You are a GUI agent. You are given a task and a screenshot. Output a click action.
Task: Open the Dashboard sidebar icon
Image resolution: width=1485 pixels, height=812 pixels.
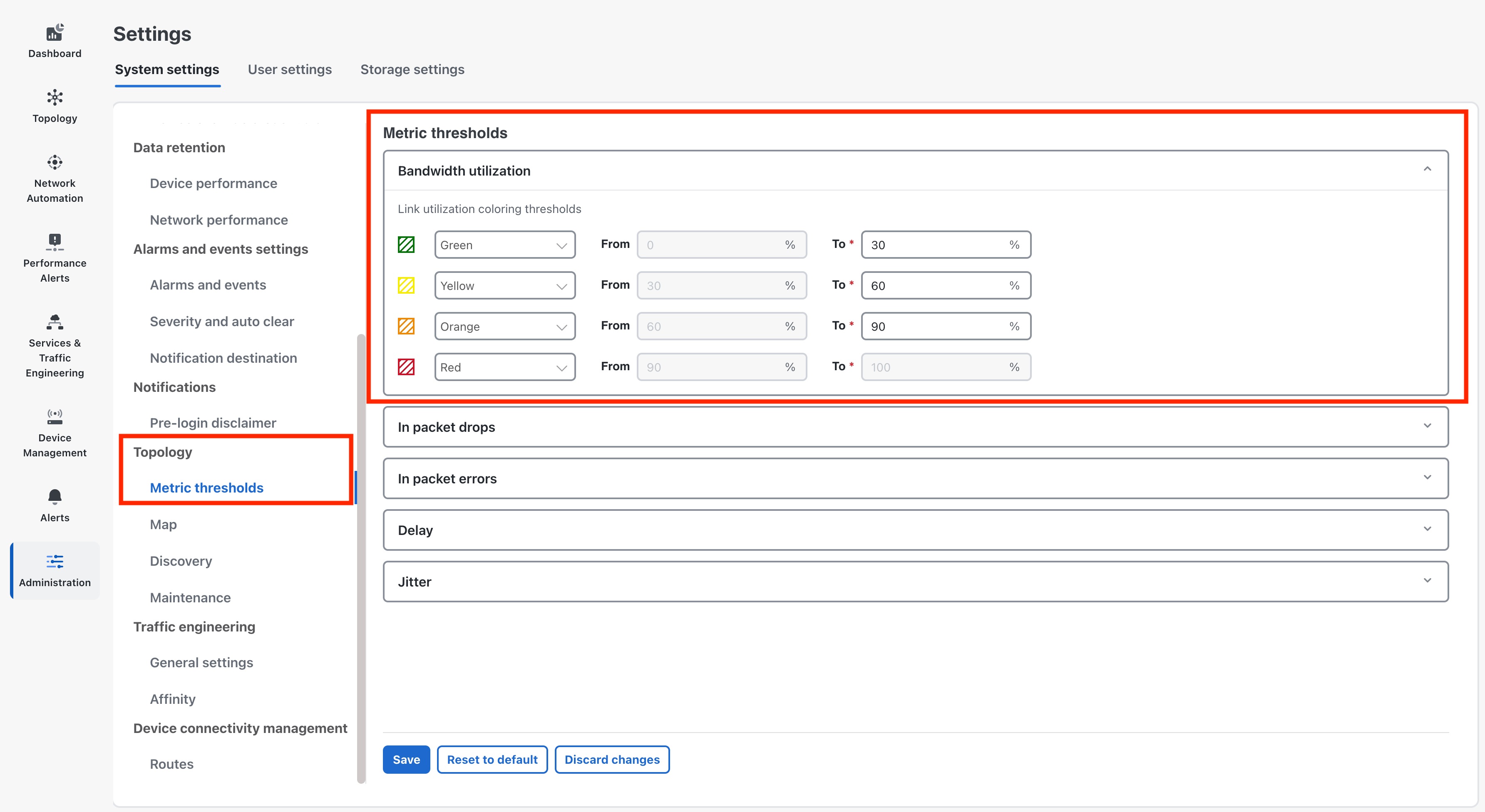pyautogui.click(x=55, y=41)
